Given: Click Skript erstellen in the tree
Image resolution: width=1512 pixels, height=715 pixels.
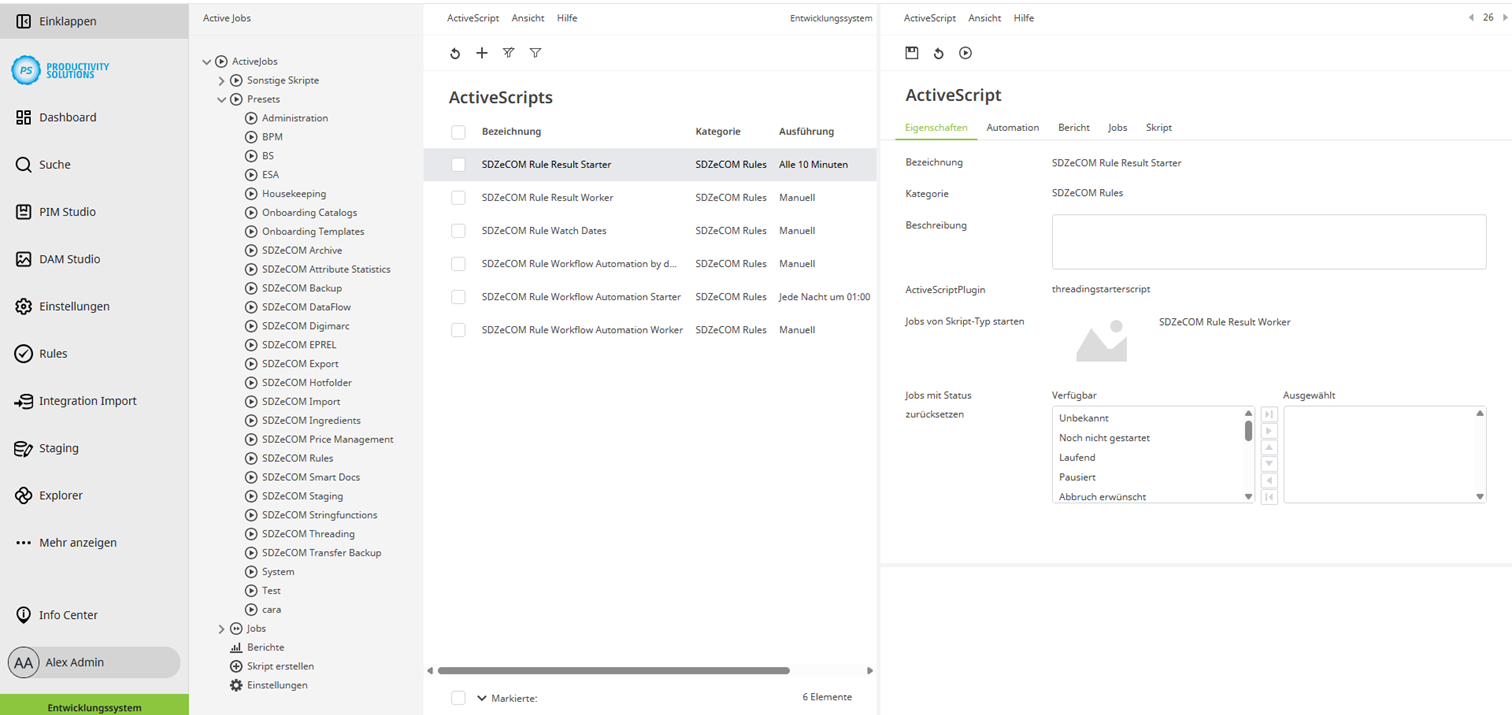Looking at the screenshot, I should (x=280, y=666).
